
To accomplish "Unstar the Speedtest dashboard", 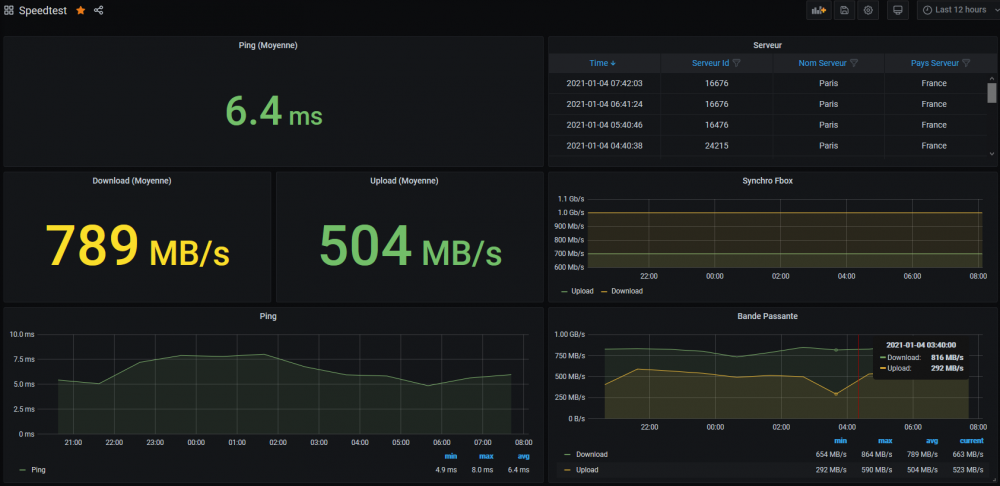I will pos(80,10).
